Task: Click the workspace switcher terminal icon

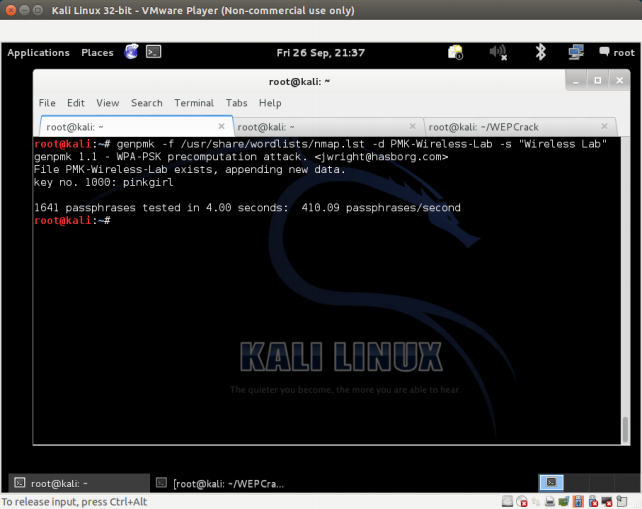Action: pyautogui.click(x=551, y=483)
